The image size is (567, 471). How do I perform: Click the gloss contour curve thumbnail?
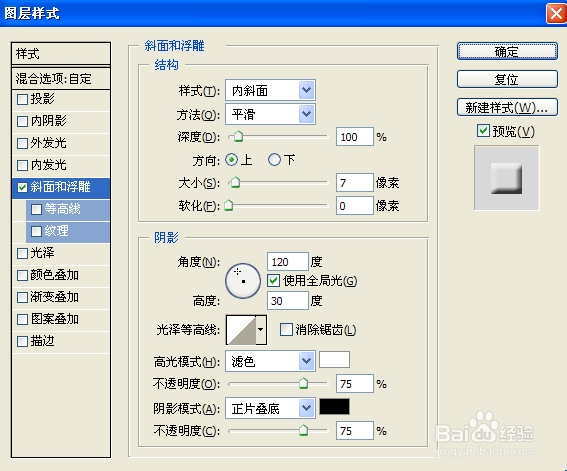click(x=241, y=330)
